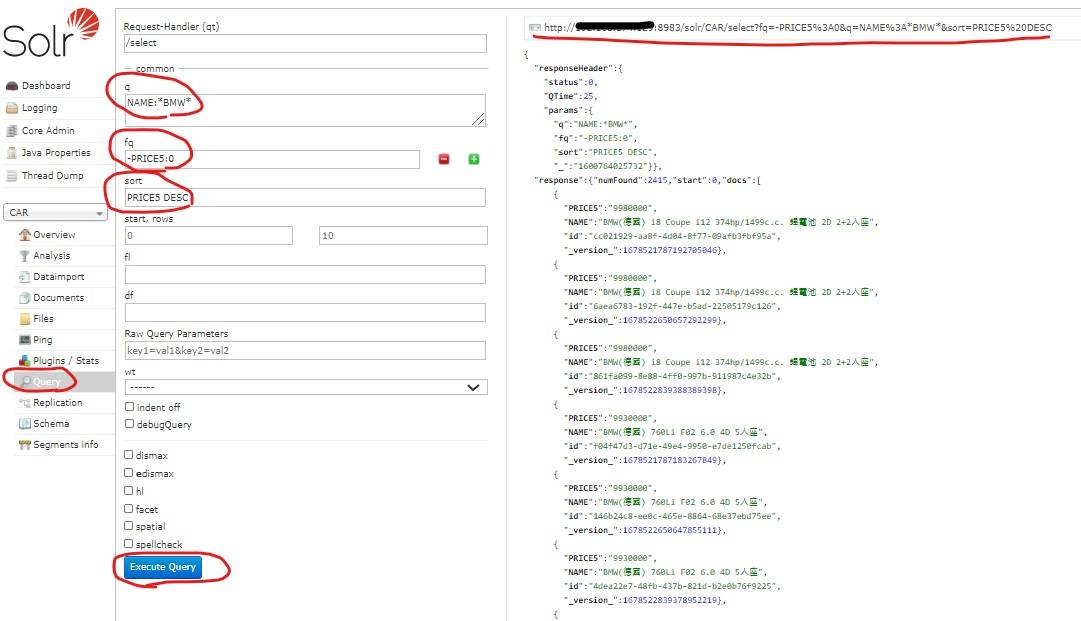This screenshot has width=1081, height=621.
Task: Click the Request-Handler (qt) input field
Action: 305,43
